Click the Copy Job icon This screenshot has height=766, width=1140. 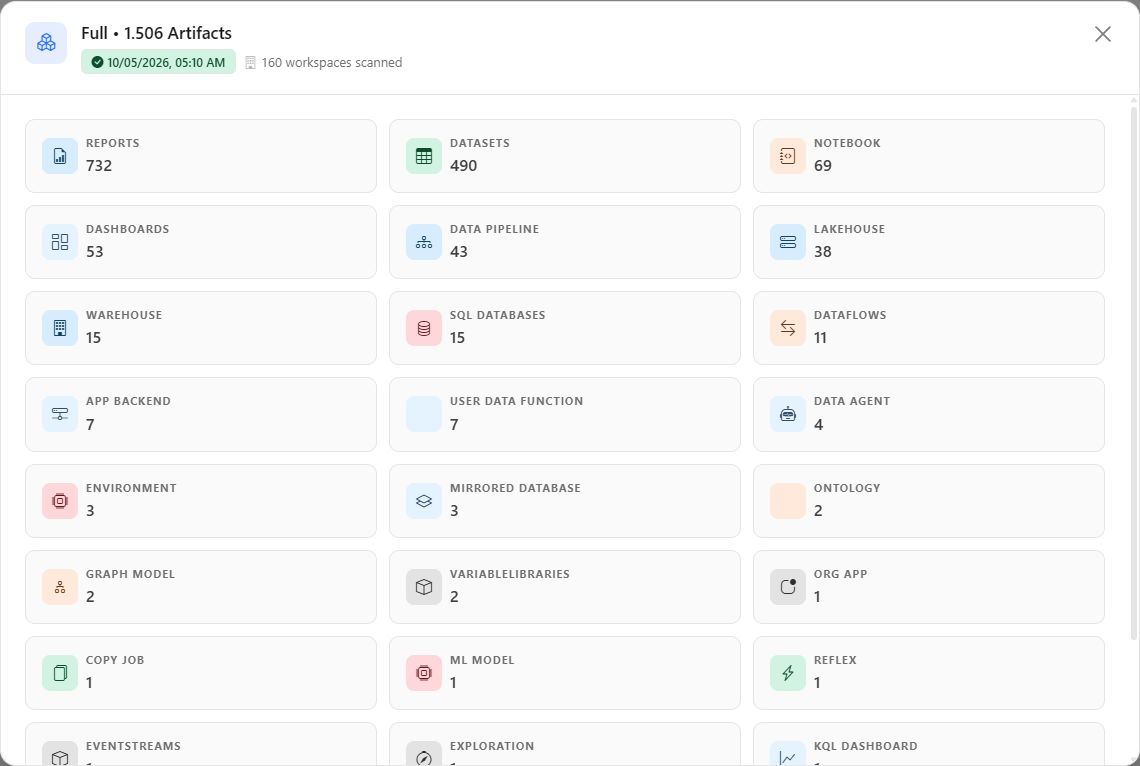pyautogui.click(x=60, y=673)
